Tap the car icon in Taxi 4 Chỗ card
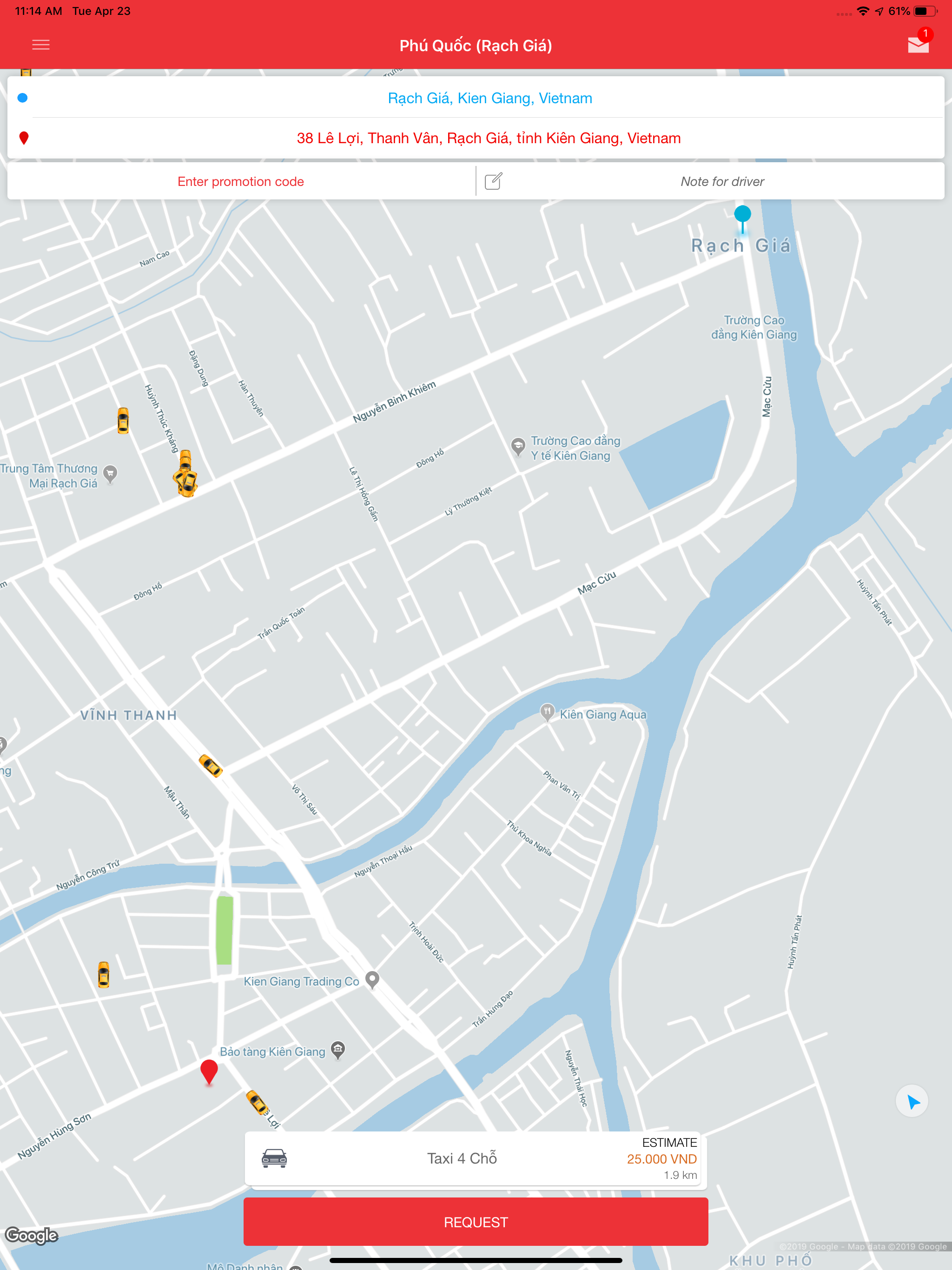The image size is (952, 1270). (274, 1158)
